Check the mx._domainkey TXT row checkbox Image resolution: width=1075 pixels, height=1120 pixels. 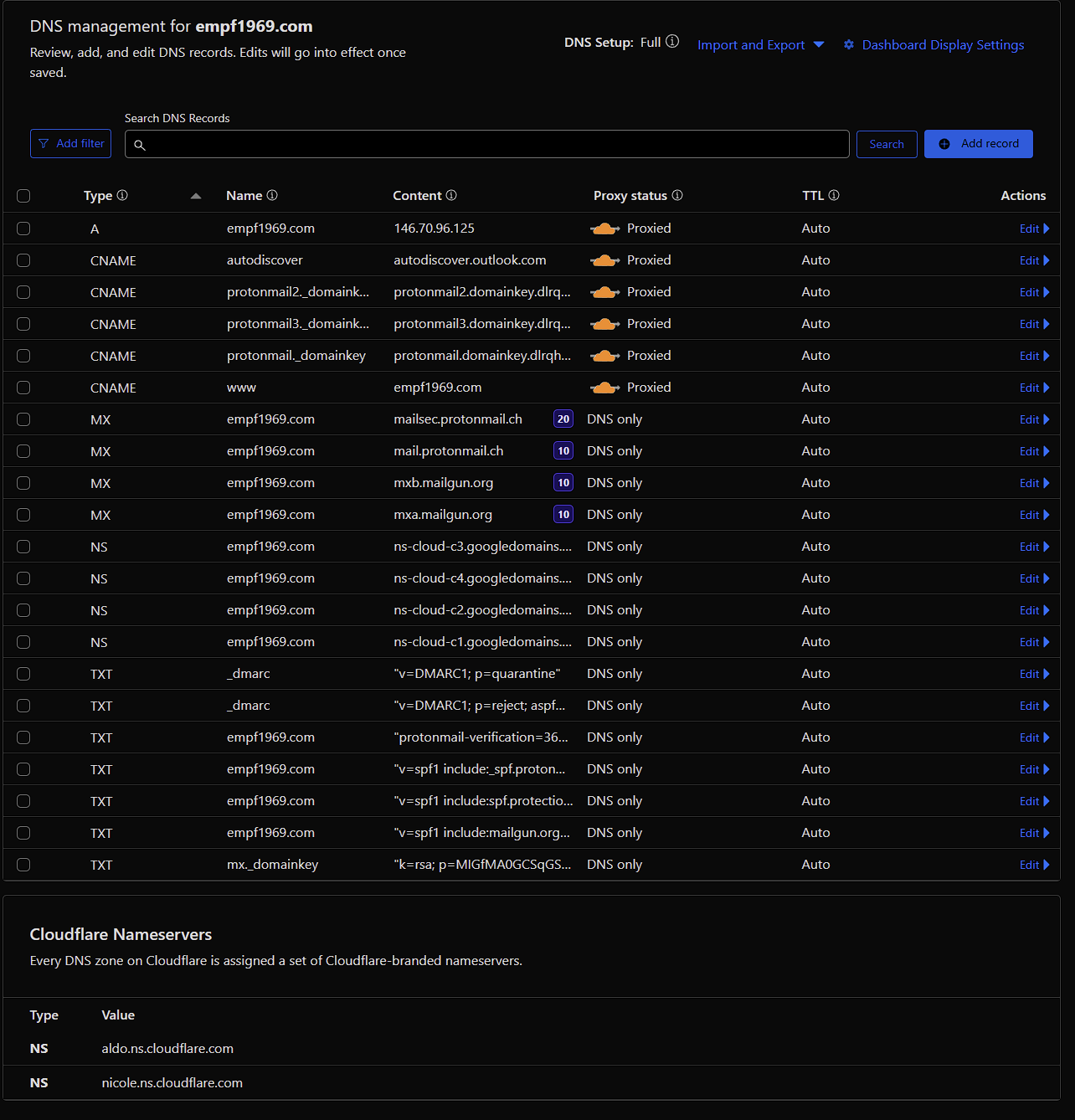[23, 865]
